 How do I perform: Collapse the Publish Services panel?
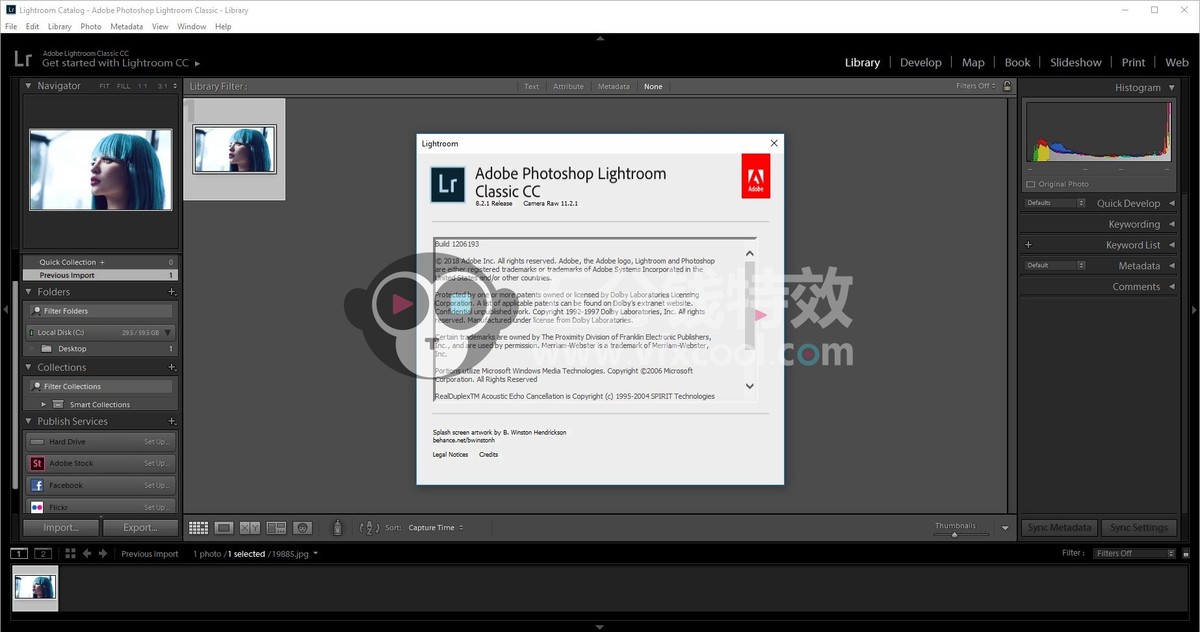pyautogui.click(x=29, y=421)
